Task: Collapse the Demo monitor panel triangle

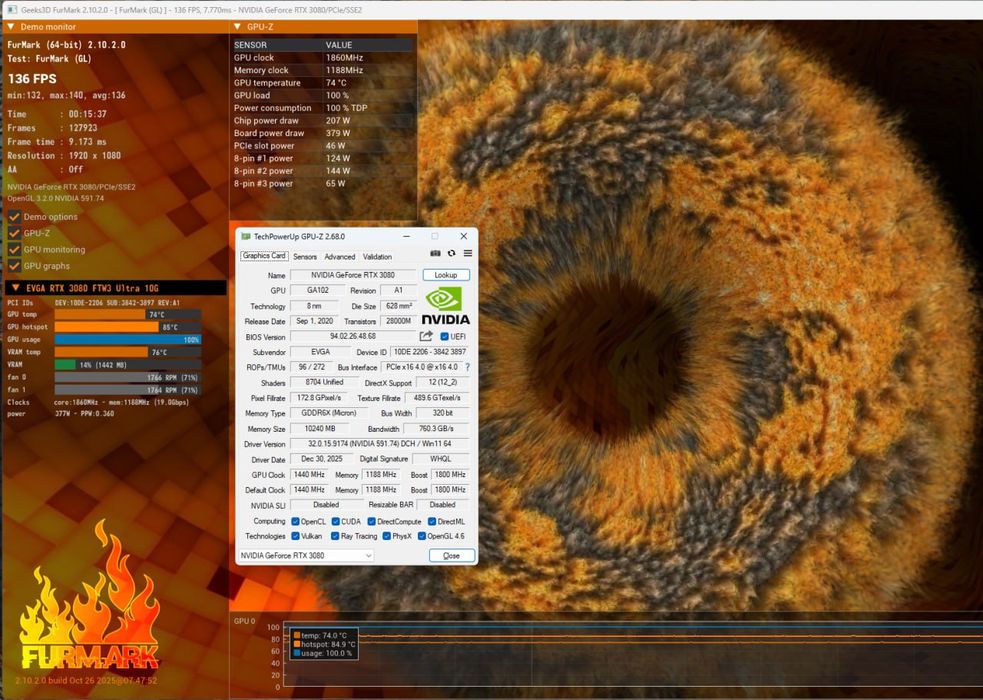Action: pos(11,26)
